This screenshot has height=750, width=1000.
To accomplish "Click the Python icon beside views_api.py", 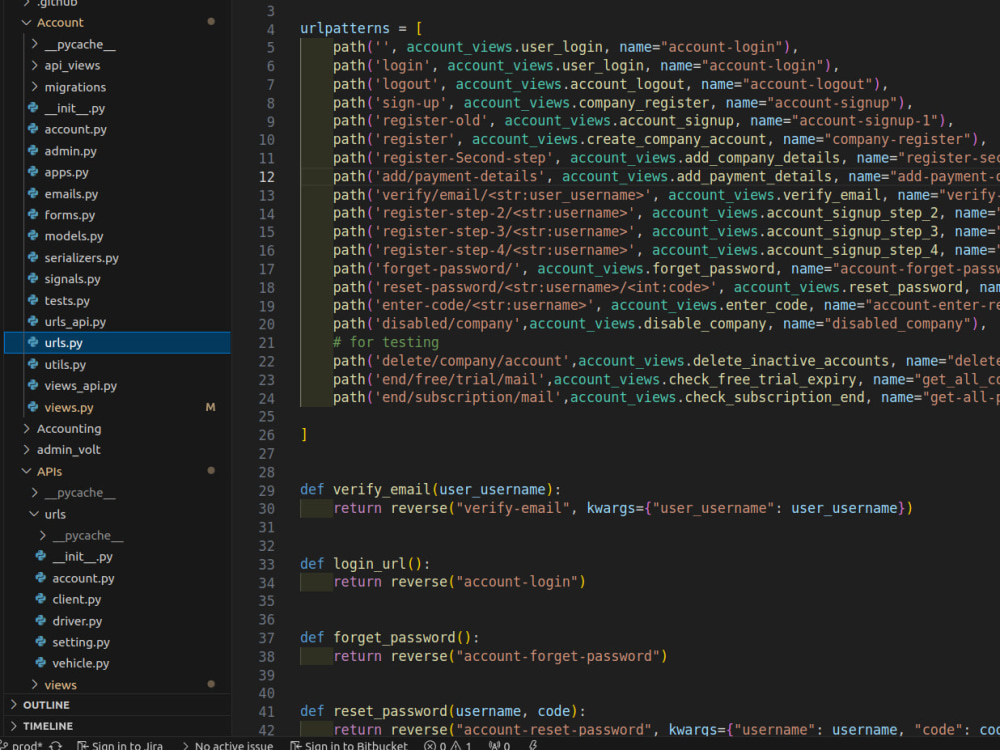I will pyautogui.click(x=33, y=385).
